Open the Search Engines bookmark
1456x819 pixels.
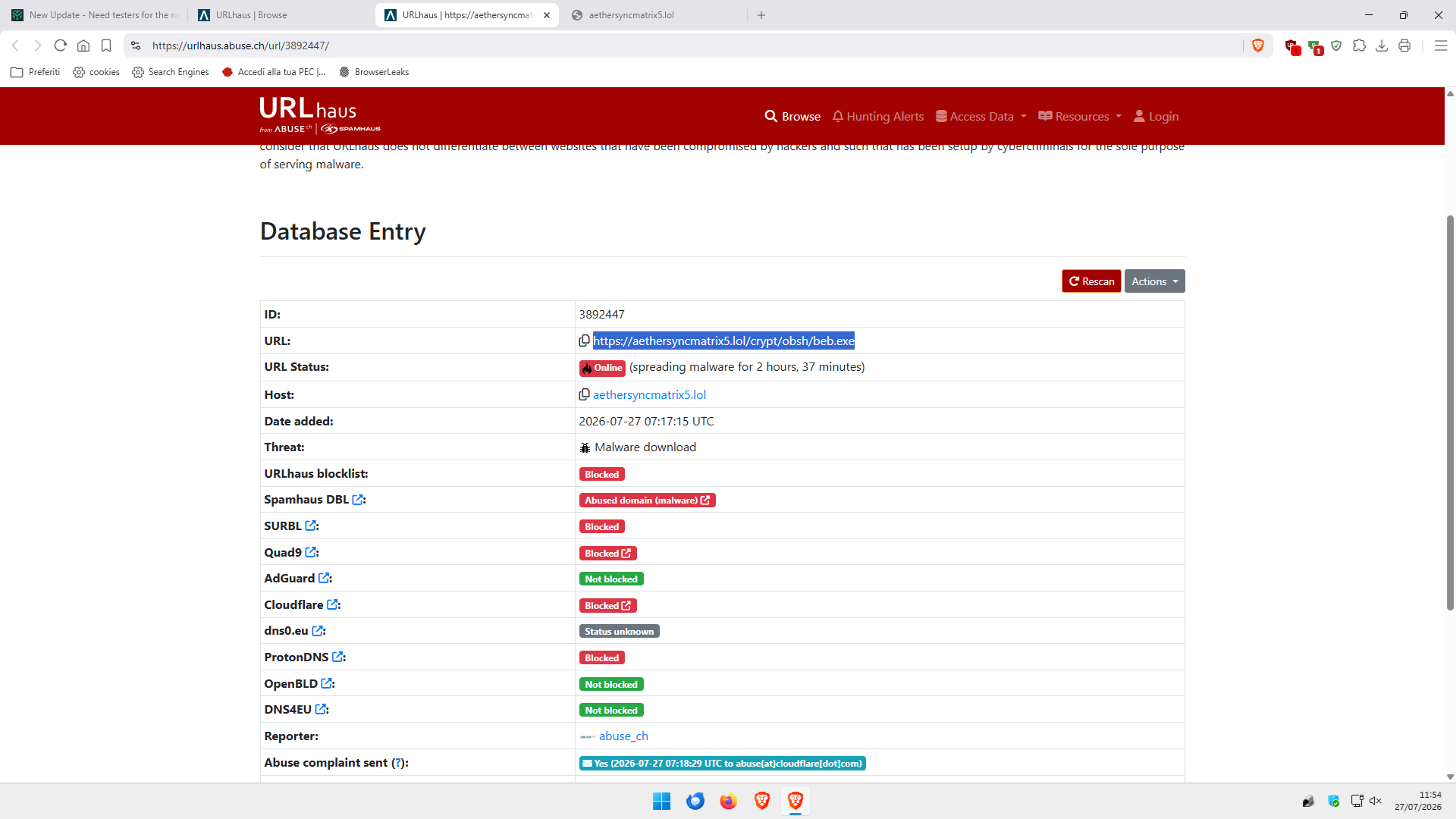(x=171, y=72)
